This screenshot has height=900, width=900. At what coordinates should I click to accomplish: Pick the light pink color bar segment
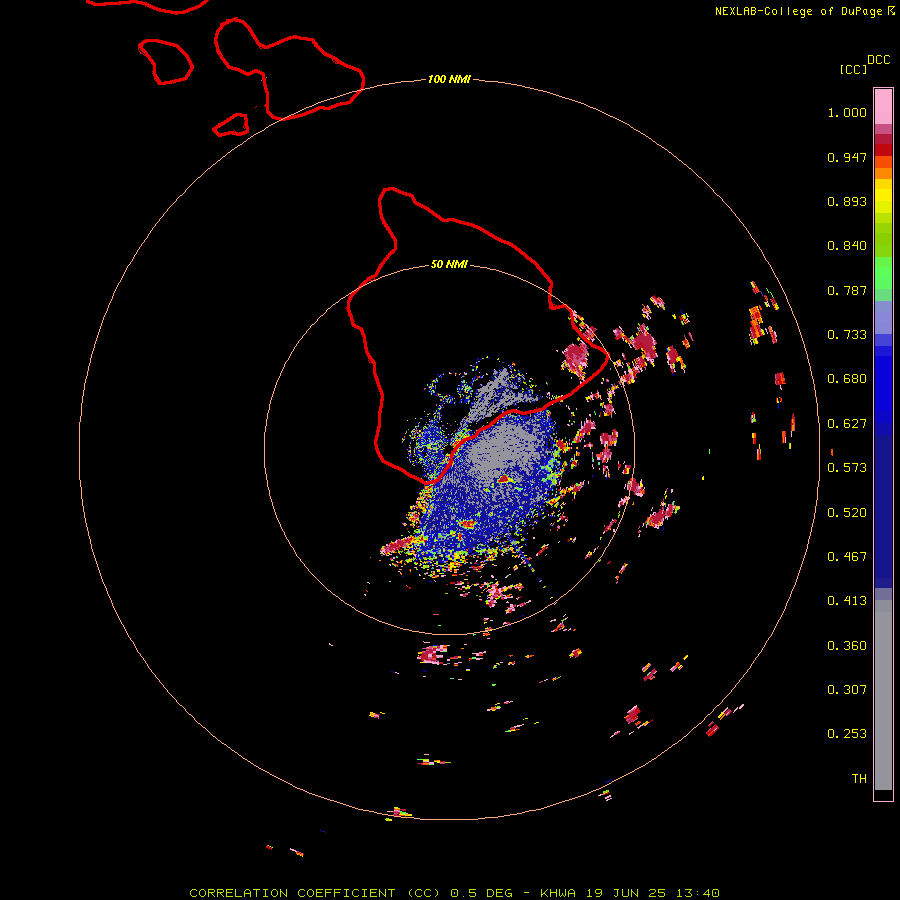[x=883, y=107]
